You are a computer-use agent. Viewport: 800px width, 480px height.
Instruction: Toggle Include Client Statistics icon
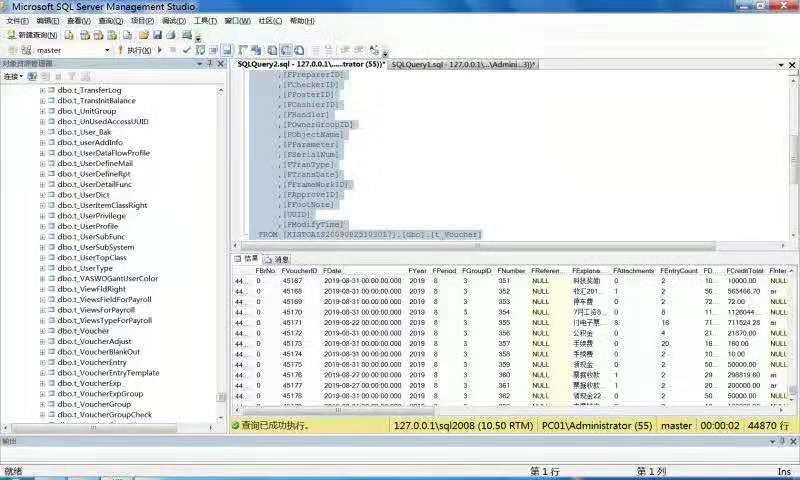pyautogui.click(x=256, y=50)
